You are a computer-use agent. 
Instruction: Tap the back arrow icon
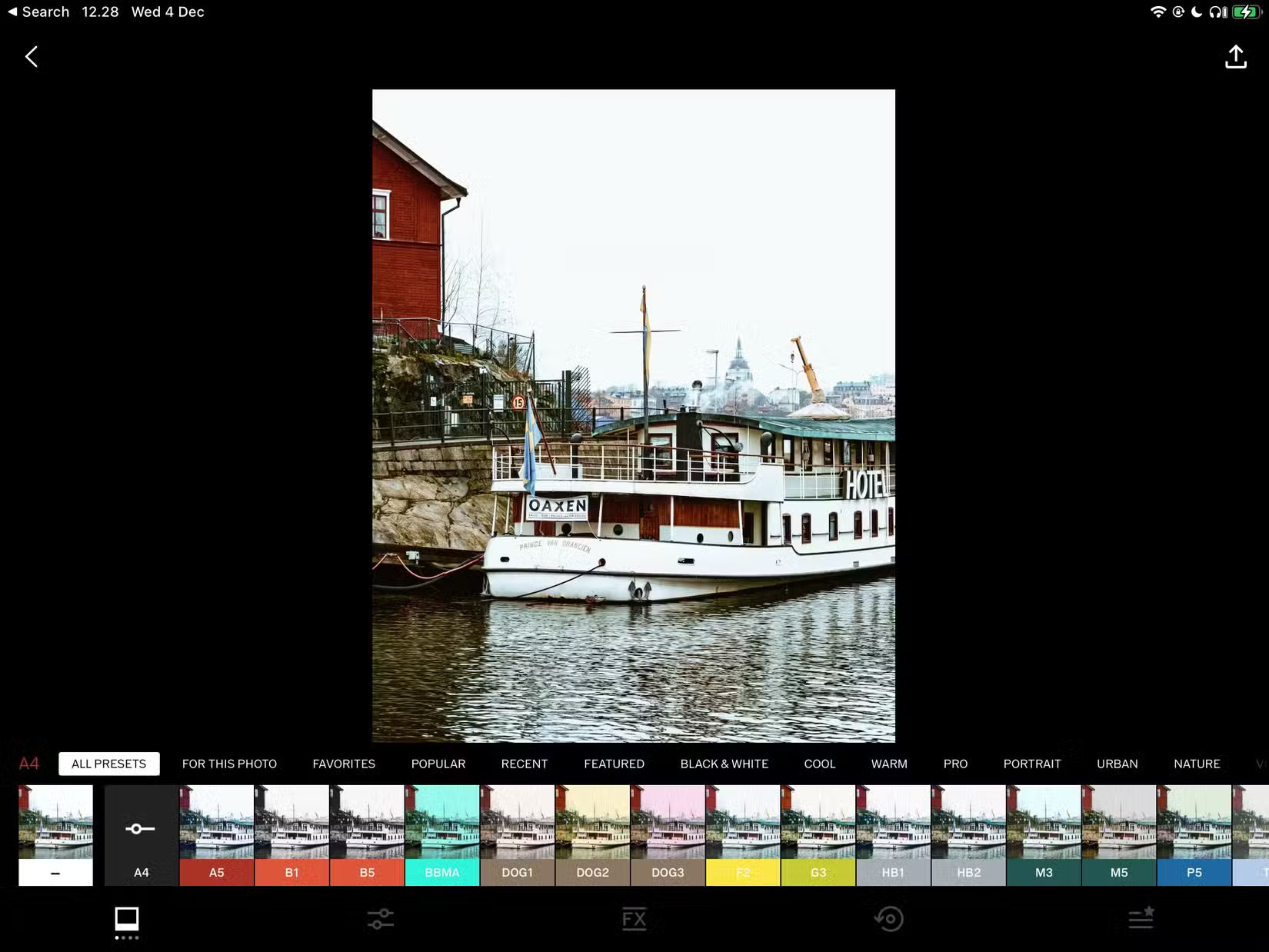[x=32, y=57]
